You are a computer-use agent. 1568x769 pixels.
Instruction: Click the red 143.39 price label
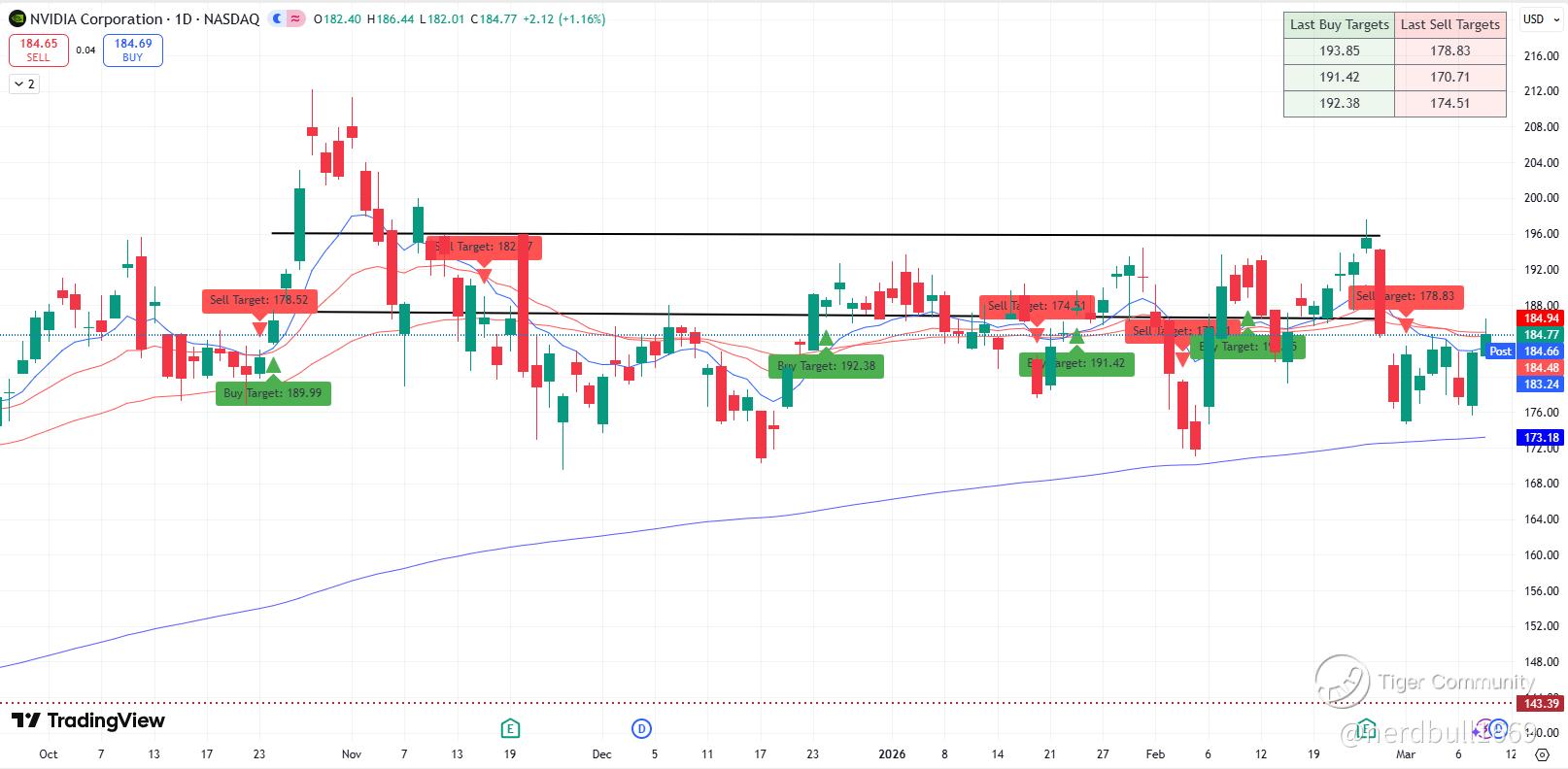pyautogui.click(x=1542, y=703)
